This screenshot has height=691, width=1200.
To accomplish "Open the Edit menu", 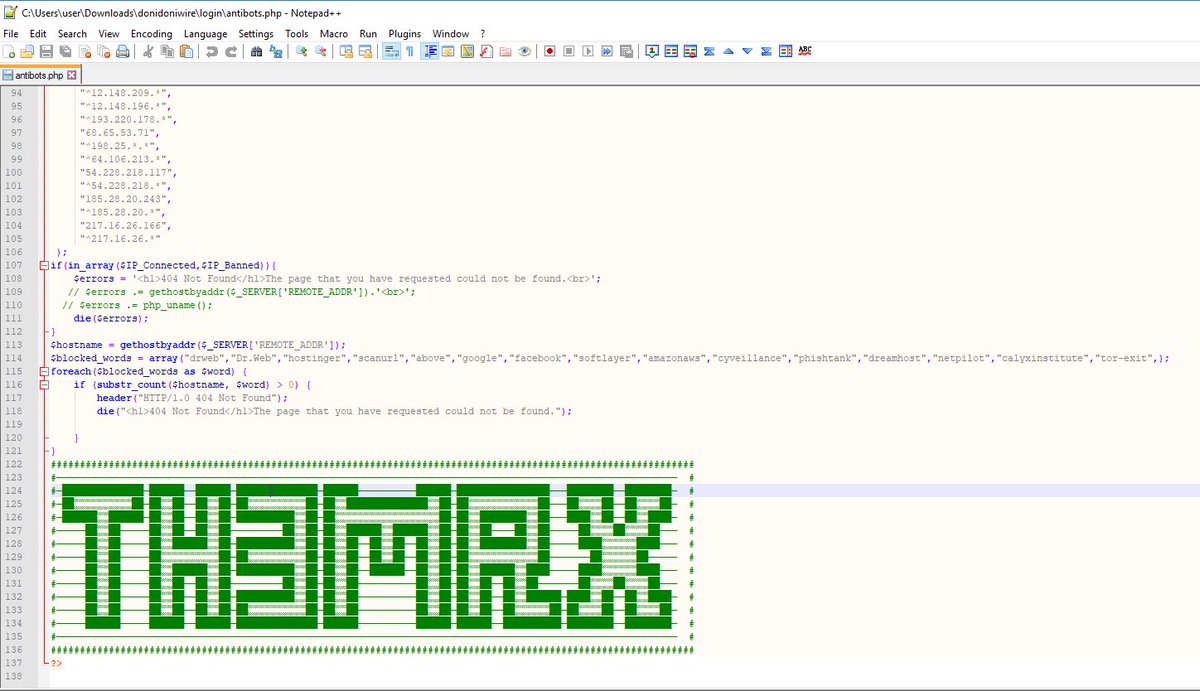I will click(38, 33).
